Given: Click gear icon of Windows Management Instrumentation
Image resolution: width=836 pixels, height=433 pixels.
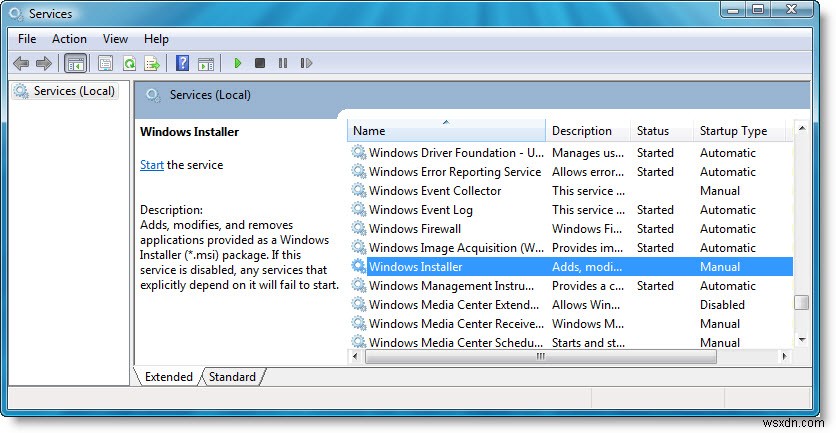Looking at the screenshot, I should tap(359, 286).
